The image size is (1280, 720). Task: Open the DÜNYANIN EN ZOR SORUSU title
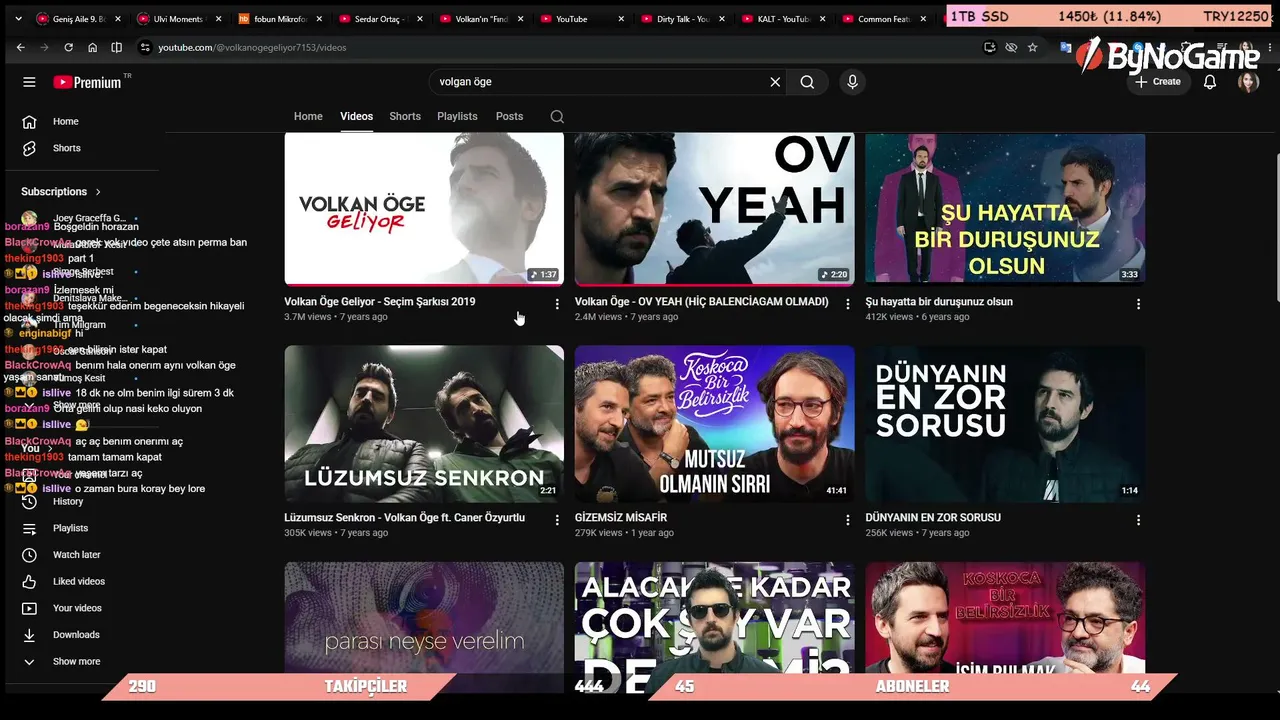coord(933,518)
